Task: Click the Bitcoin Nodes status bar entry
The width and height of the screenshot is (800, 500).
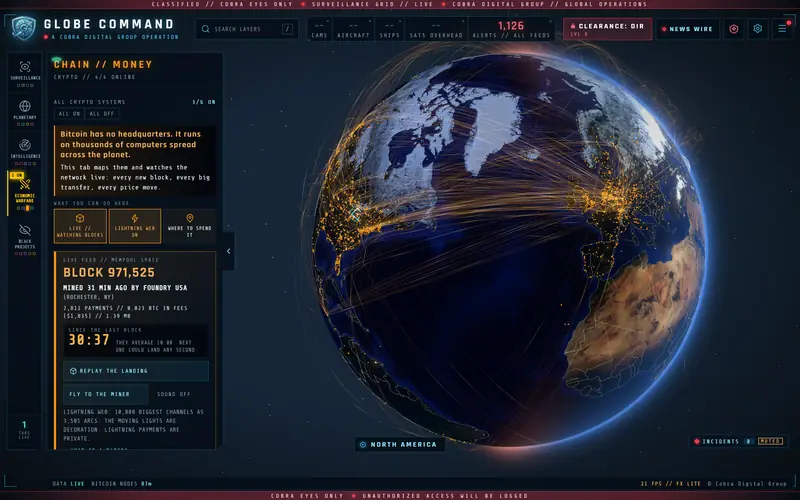Action: pos(121,484)
